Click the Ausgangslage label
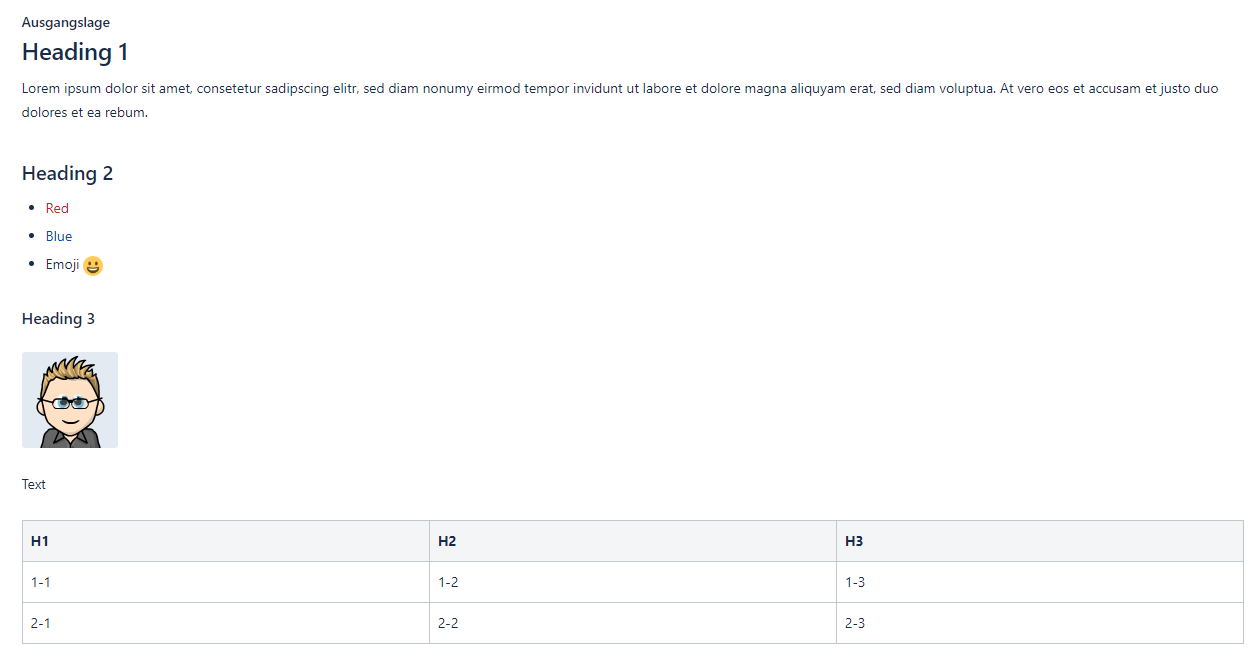This screenshot has width=1257, height=656. (x=66, y=23)
